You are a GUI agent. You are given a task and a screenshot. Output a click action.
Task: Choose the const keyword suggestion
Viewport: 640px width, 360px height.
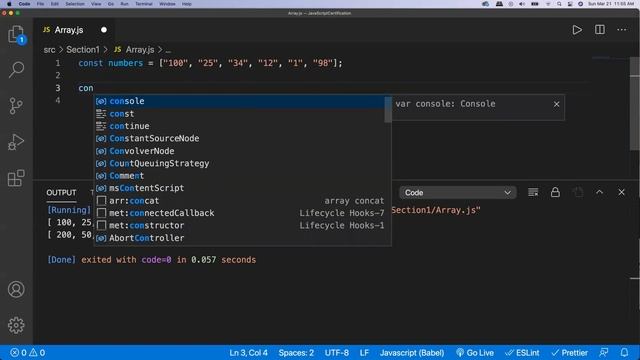point(240,113)
